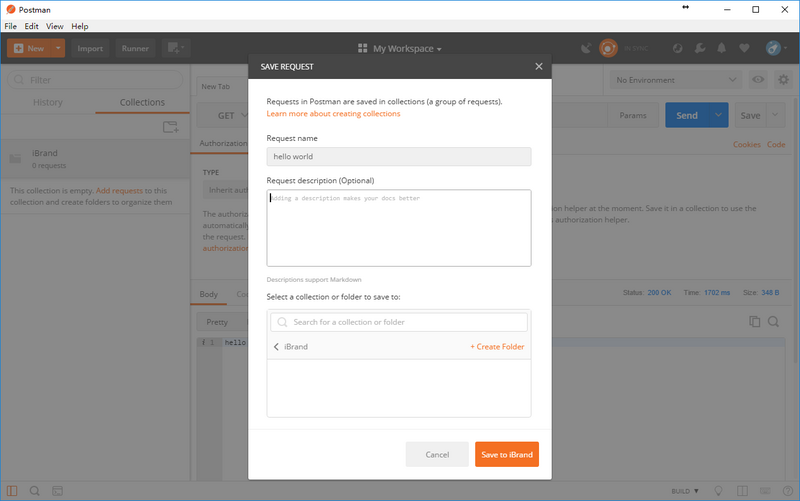Choose the Pretty response view
This screenshot has height=501, width=800.
[217, 322]
